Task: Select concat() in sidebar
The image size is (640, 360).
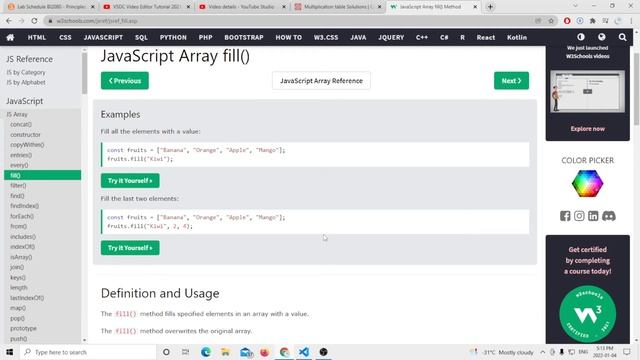Action: (x=21, y=124)
